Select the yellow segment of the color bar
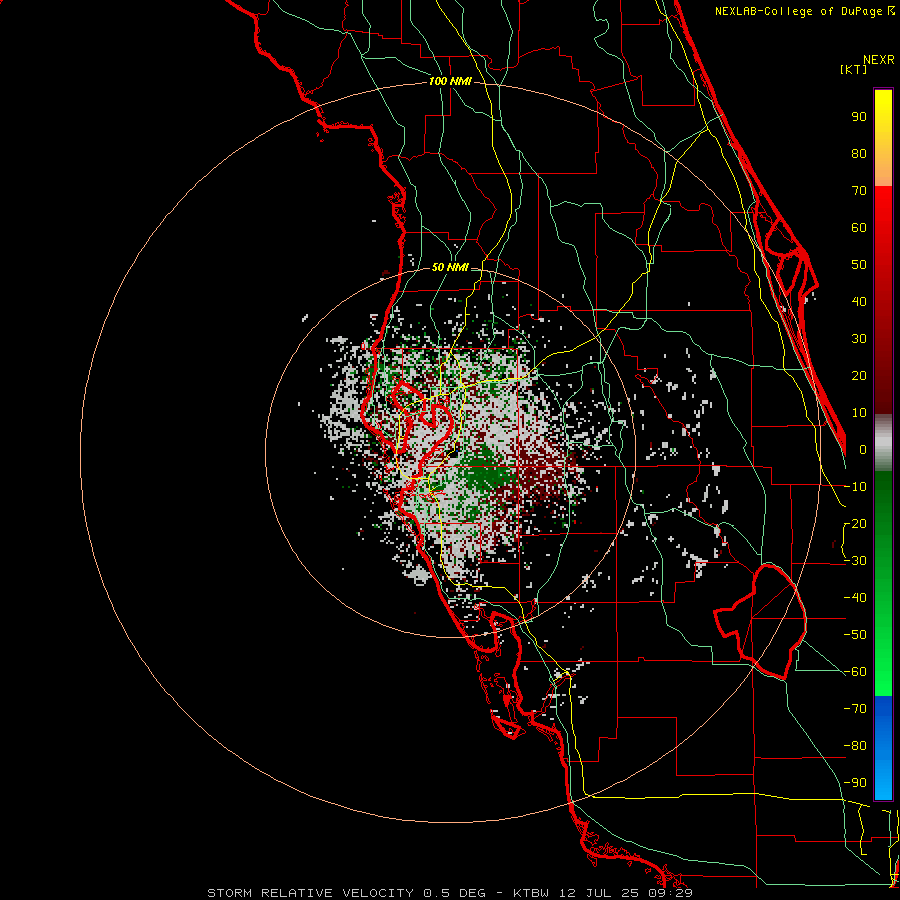 [x=883, y=138]
